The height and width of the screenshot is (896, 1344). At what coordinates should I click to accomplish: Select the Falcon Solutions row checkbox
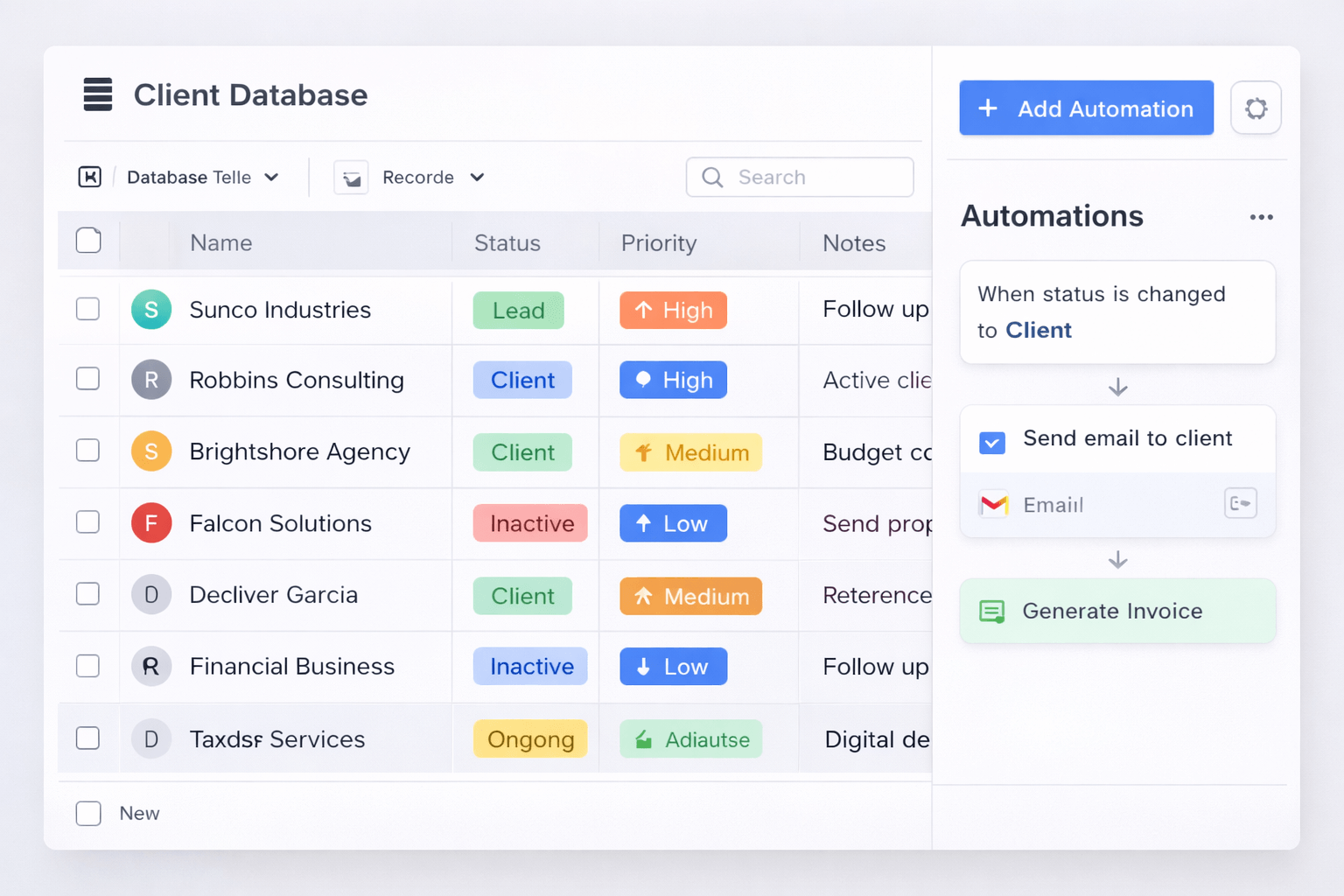click(x=87, y=522)
